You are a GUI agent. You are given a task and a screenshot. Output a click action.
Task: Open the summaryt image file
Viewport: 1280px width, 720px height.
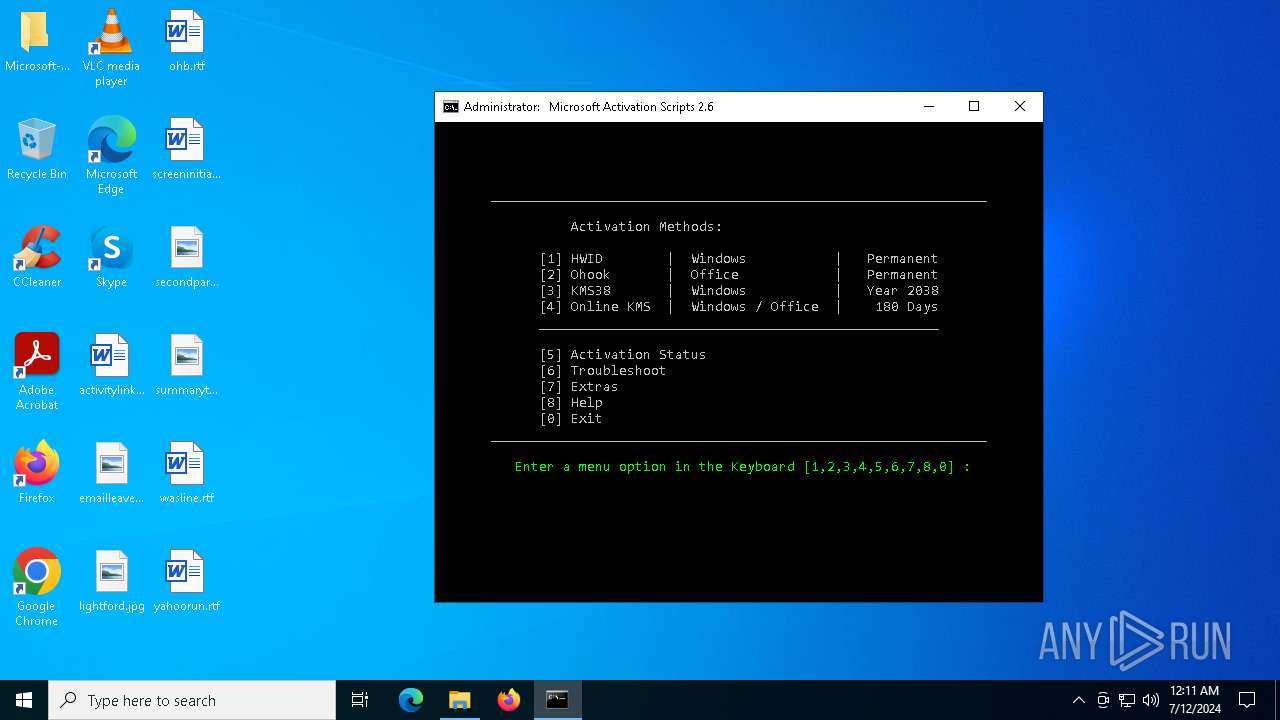click(x=186, y=366)
